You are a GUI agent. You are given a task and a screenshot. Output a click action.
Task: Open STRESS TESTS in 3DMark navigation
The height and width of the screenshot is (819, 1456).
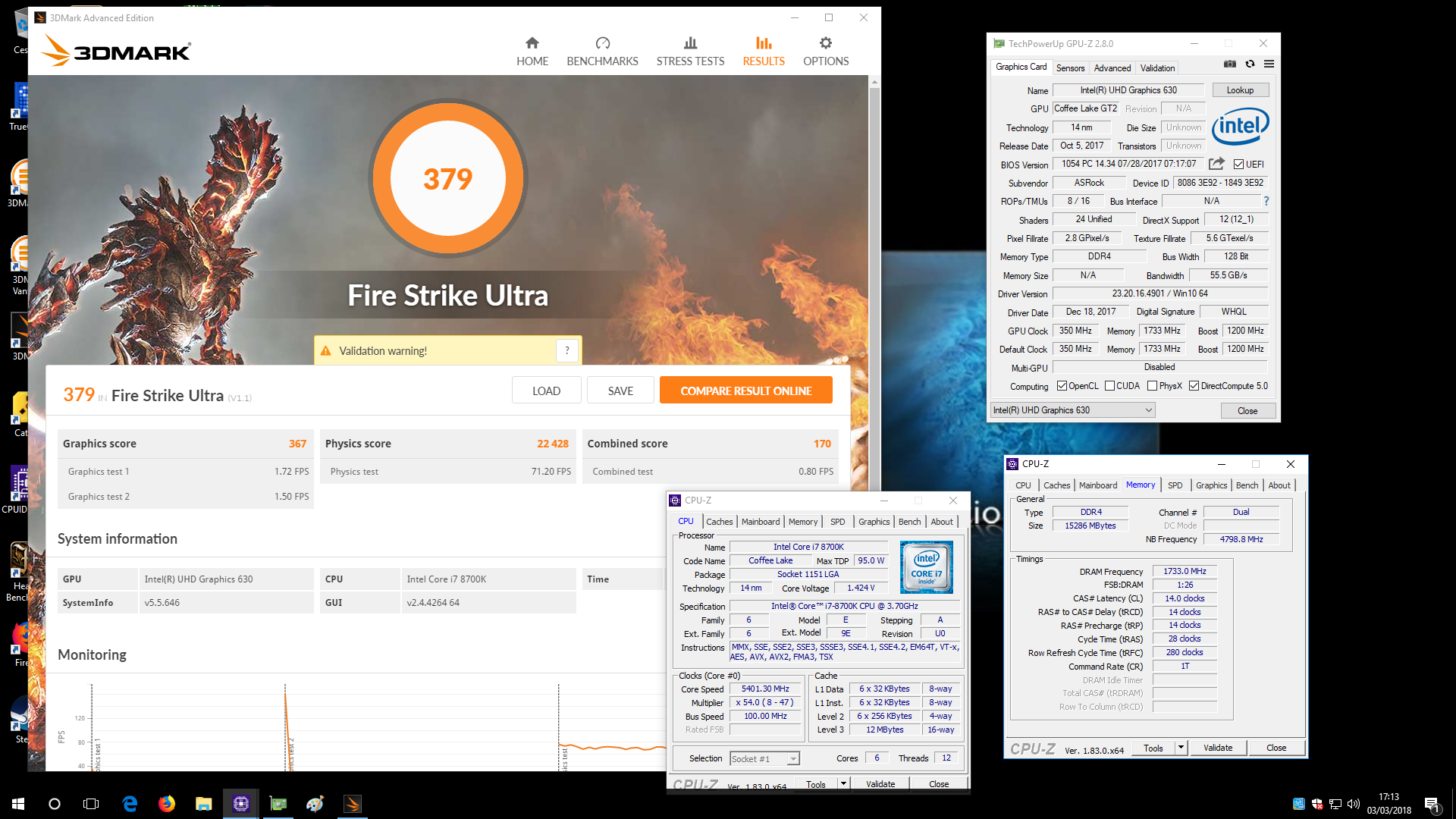click(x=690, y=52)
